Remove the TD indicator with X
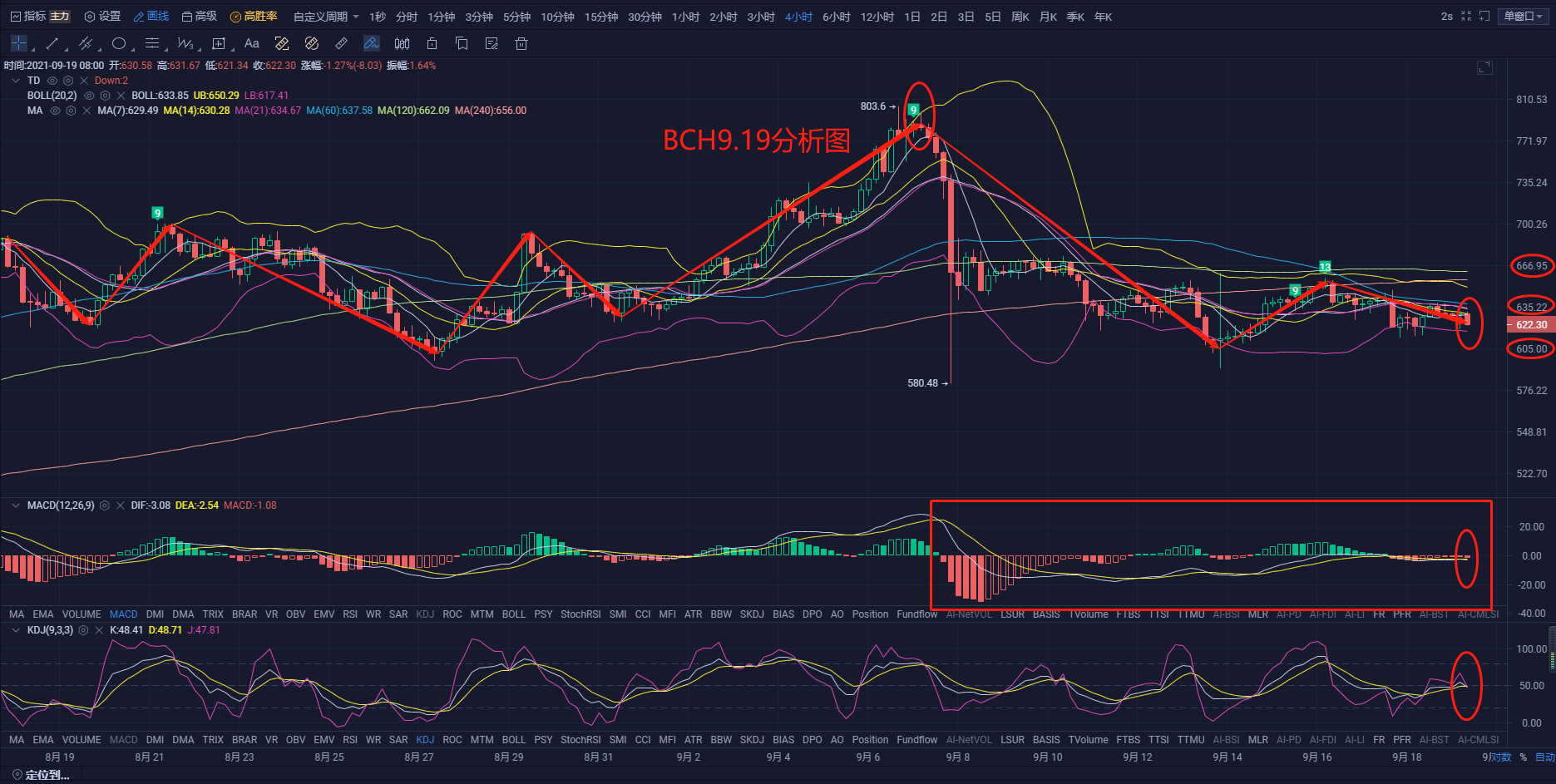Screen dimensions: 1556x784 [84, 81]
